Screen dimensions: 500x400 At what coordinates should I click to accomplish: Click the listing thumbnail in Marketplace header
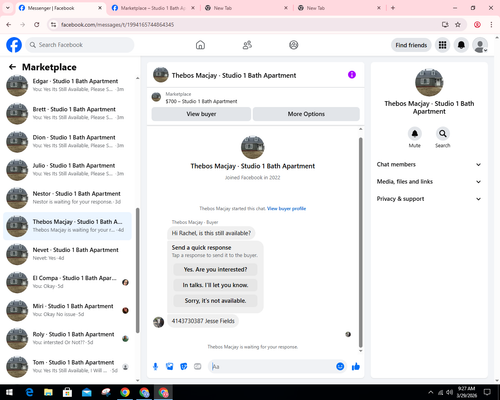point(156,97)
